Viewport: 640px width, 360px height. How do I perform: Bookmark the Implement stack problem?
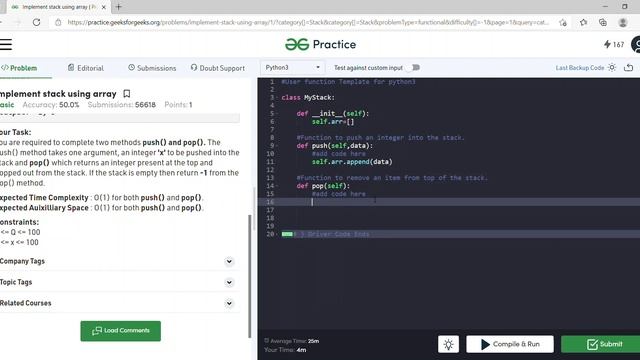pyautogui.click(x=127, y=94)
